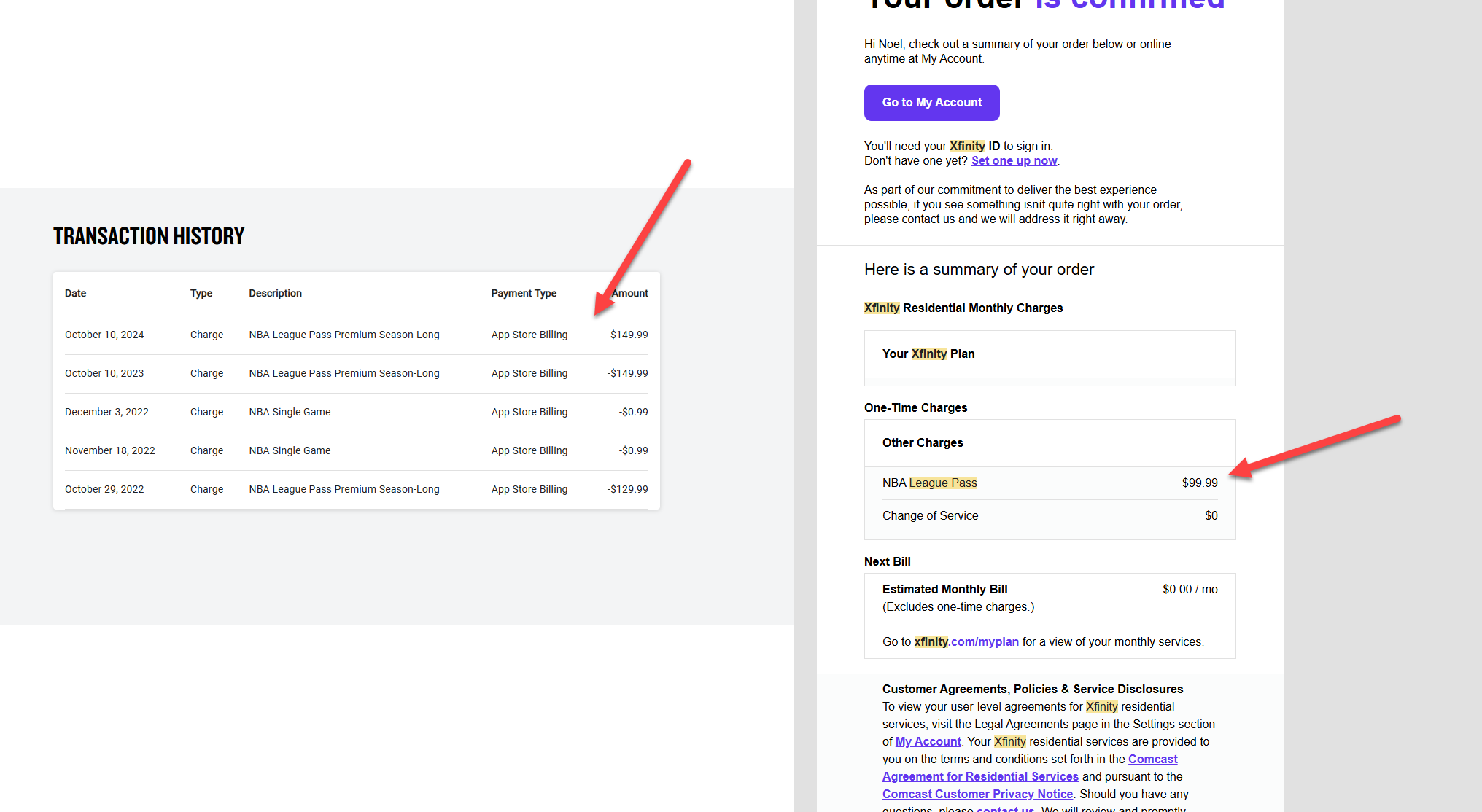Click the Xfinity Residential Monthly Charges heading
1482x812 pixels.
[963, 308]
